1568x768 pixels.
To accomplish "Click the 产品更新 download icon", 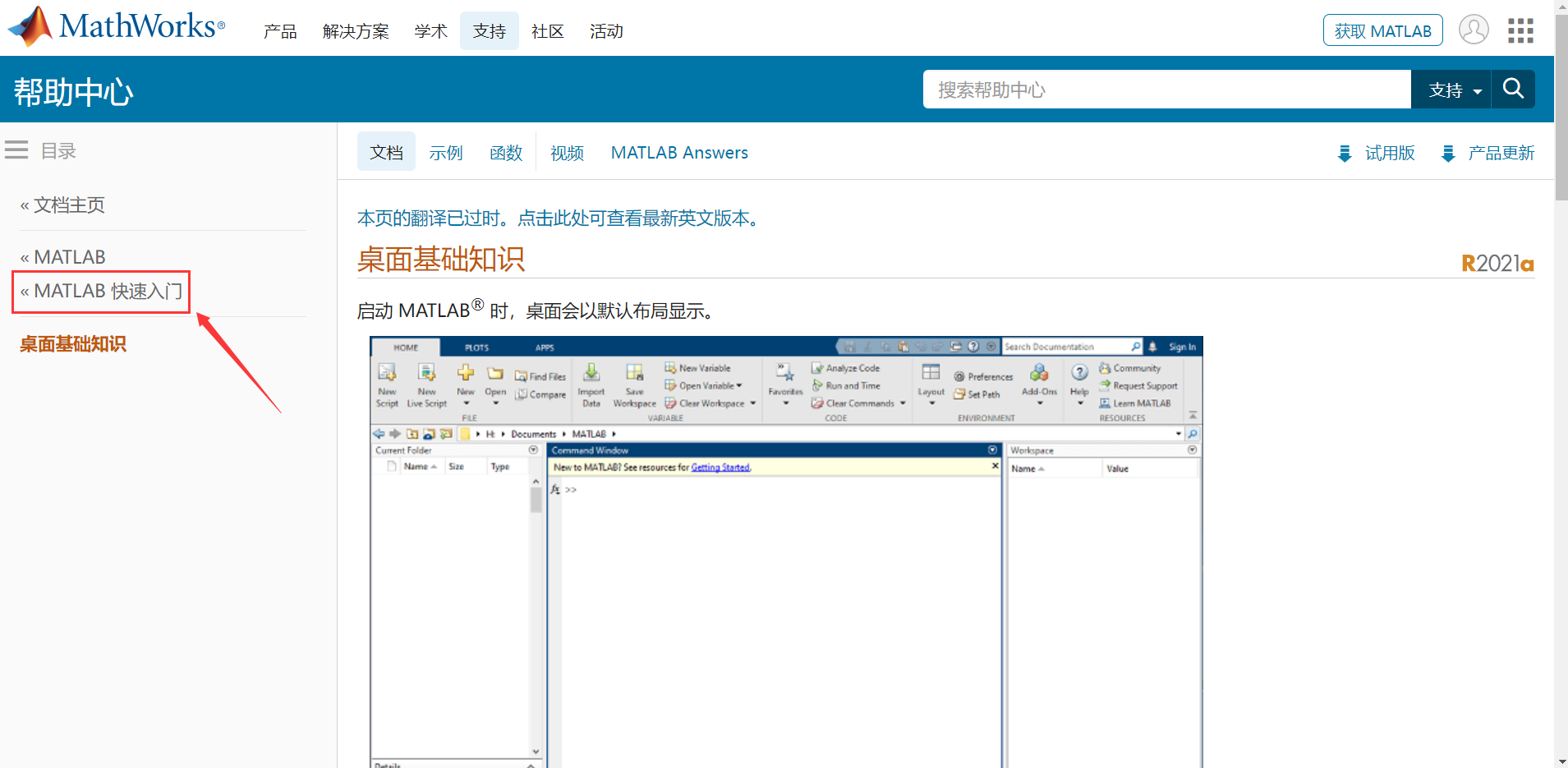I will [x=1448, y=154].
